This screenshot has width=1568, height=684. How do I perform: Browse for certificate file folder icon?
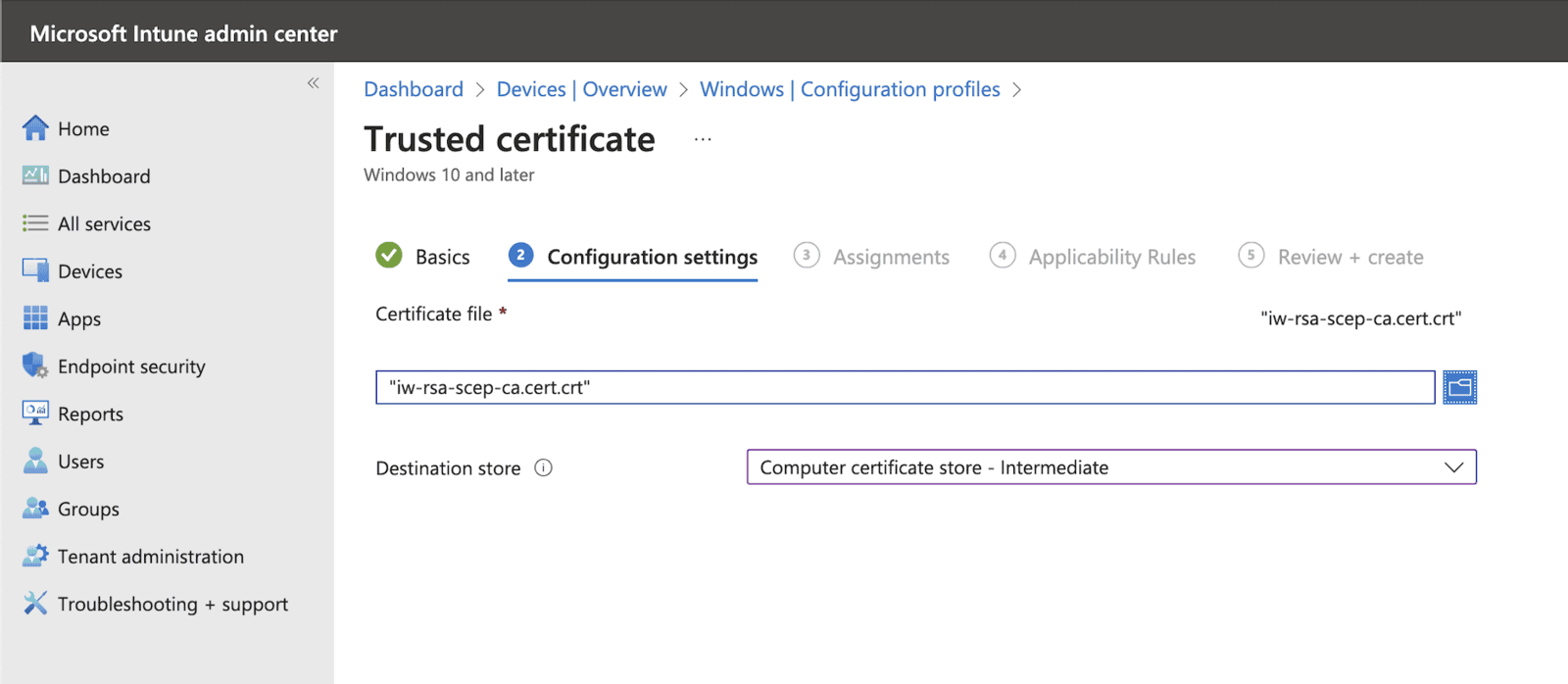pyautogui.click(x=1459, y=387)
